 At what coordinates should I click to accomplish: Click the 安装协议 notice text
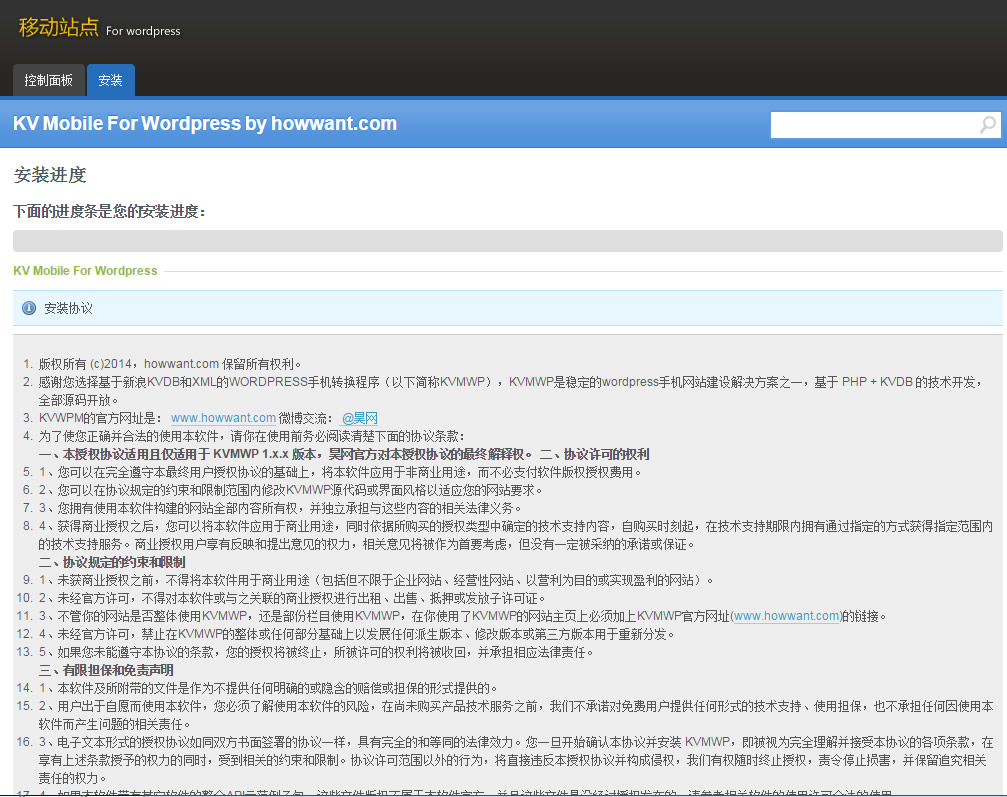click(x=68, y=308)
